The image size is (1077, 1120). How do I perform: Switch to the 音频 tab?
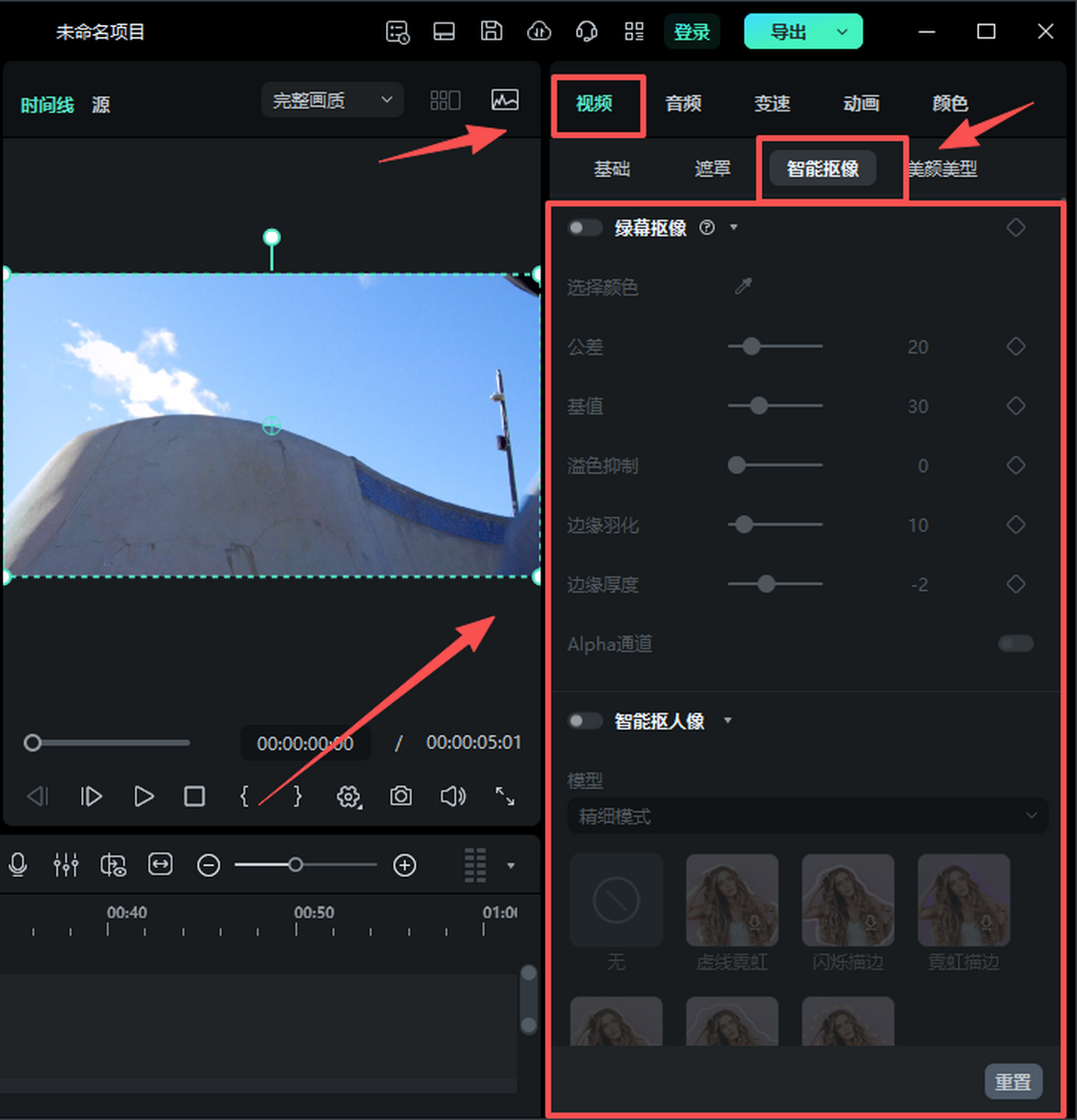tap(682, 103)
